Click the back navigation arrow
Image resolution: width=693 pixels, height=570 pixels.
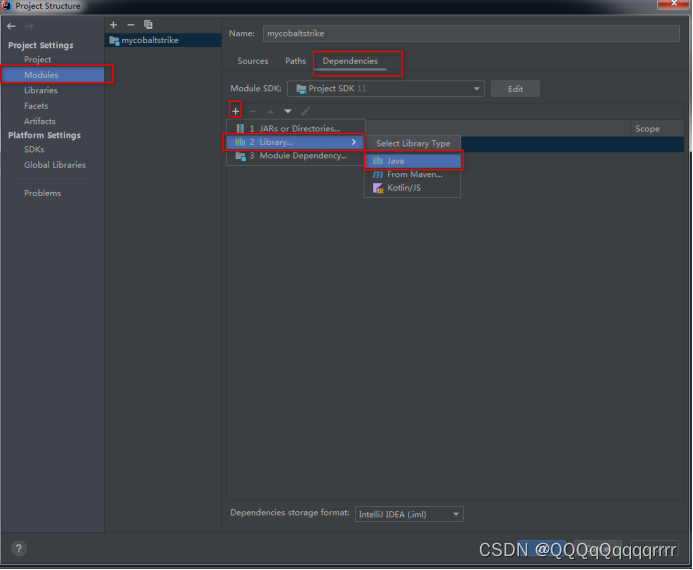click(11, 27)
